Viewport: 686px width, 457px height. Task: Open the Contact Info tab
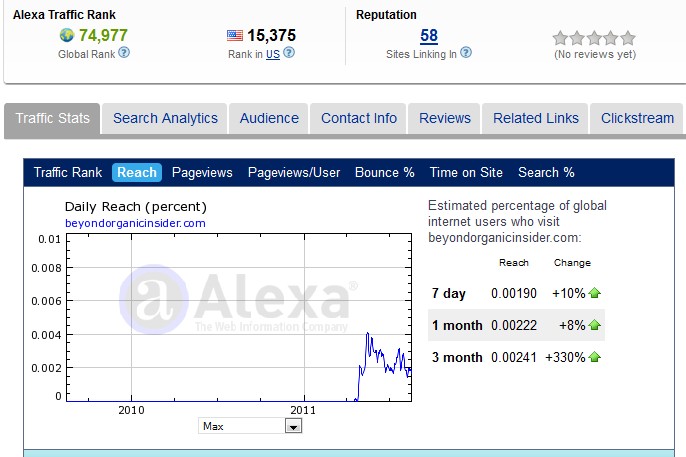(359, 119)
